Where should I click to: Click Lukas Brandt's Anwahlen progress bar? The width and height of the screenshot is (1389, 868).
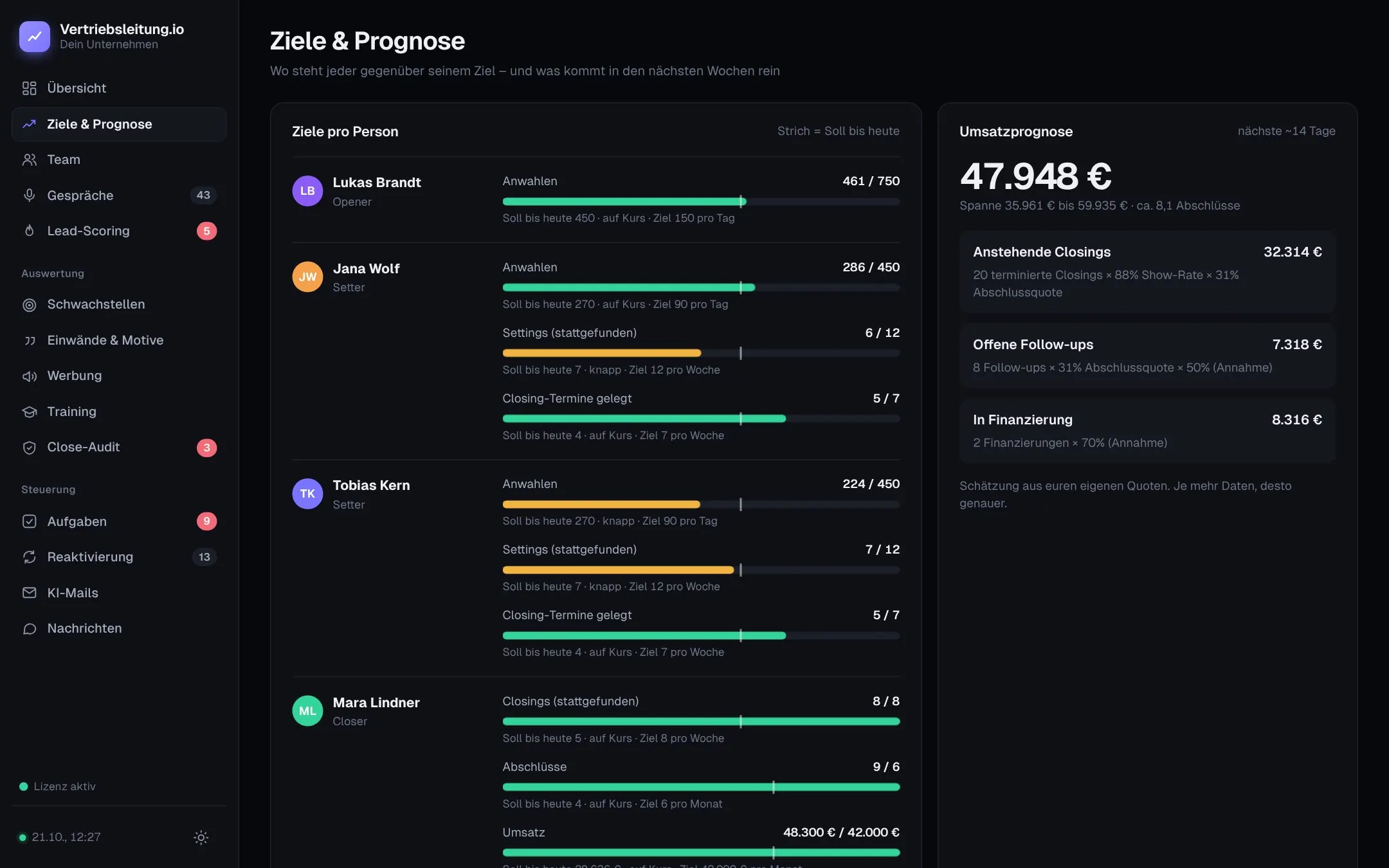pyautogui.click(x=701, y=202)
